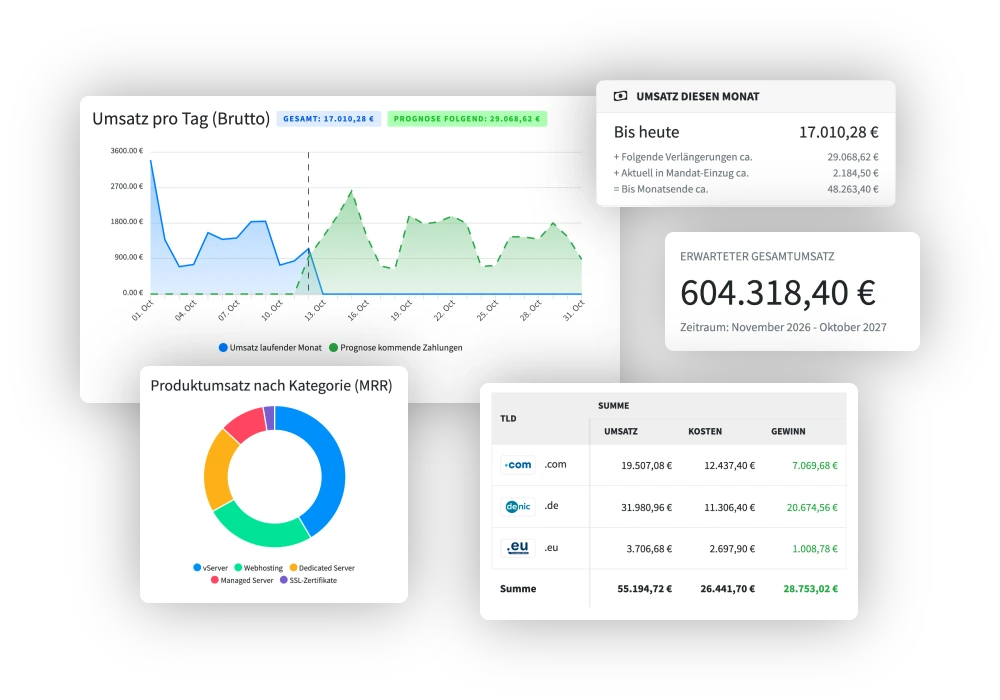This screenshot has height=700, width=1000.
Task: Click the 13. Oct label on the chart axis
Action: click(x=315, y=310)
